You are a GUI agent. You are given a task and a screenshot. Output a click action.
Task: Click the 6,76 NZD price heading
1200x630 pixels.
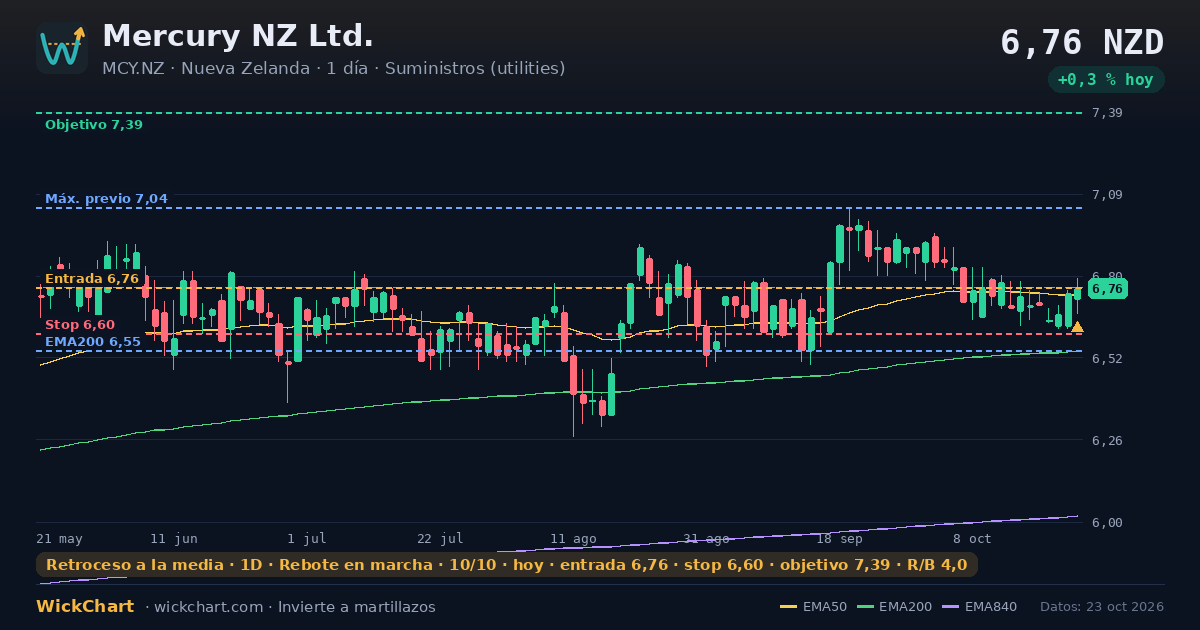[1082, 43]
